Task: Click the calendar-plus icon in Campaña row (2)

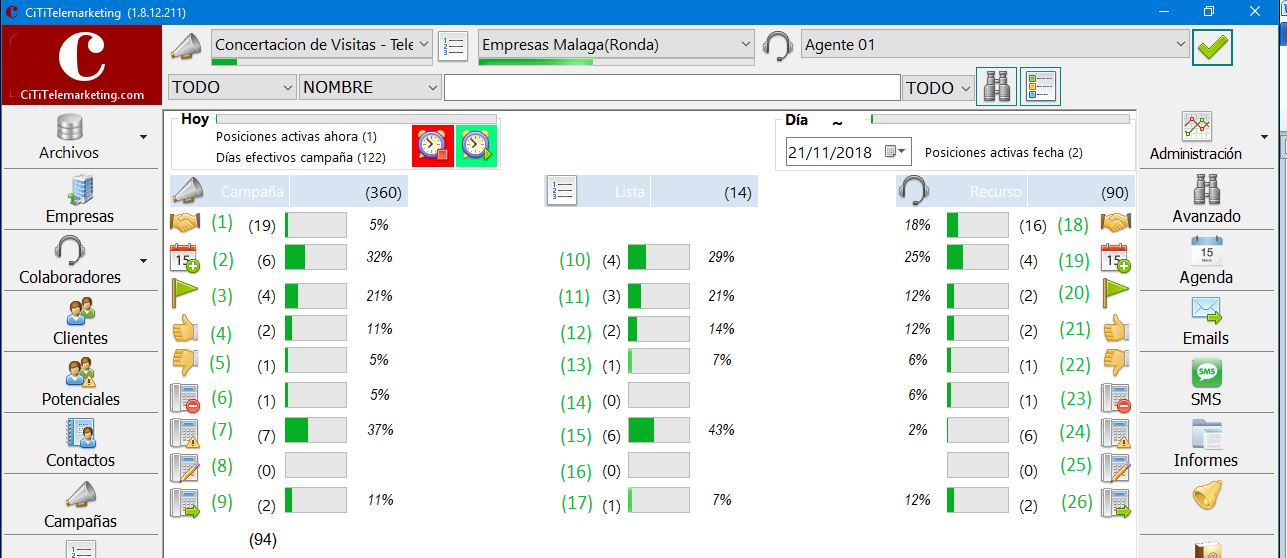Action: [186, 258]
